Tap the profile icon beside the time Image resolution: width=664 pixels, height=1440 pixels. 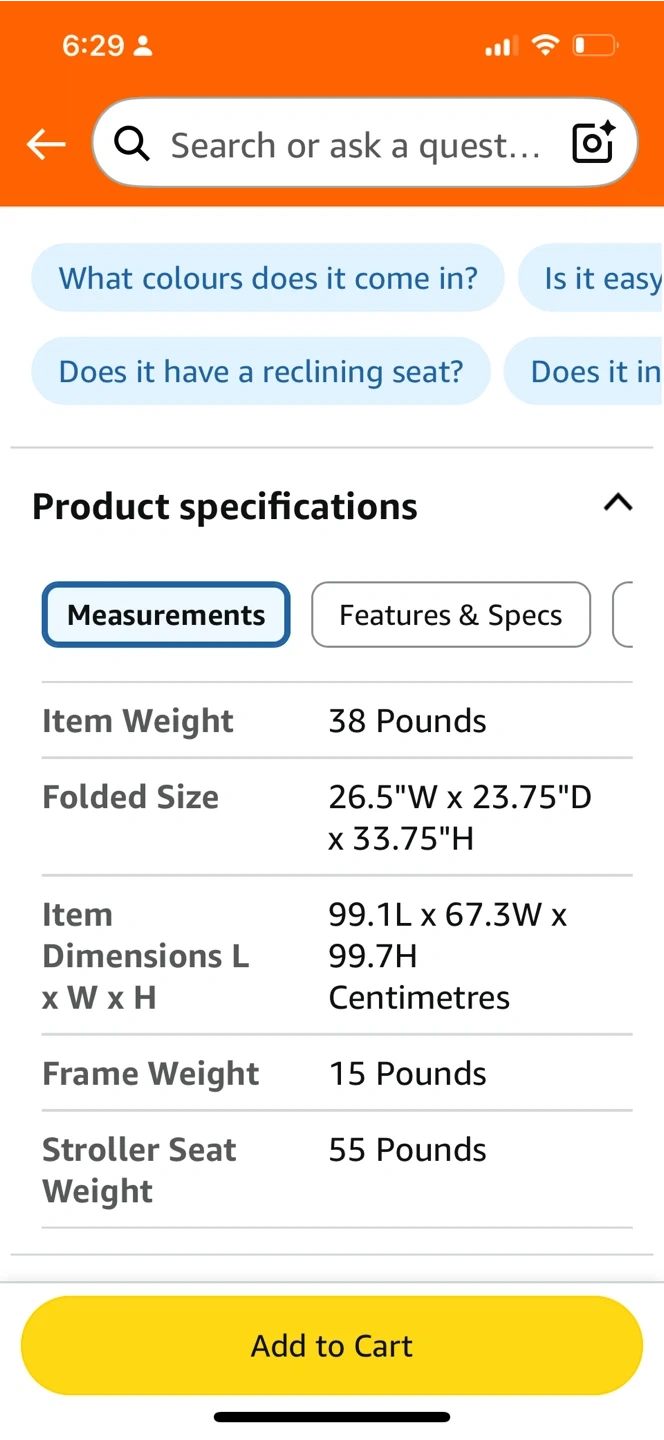tap(143, 46)
